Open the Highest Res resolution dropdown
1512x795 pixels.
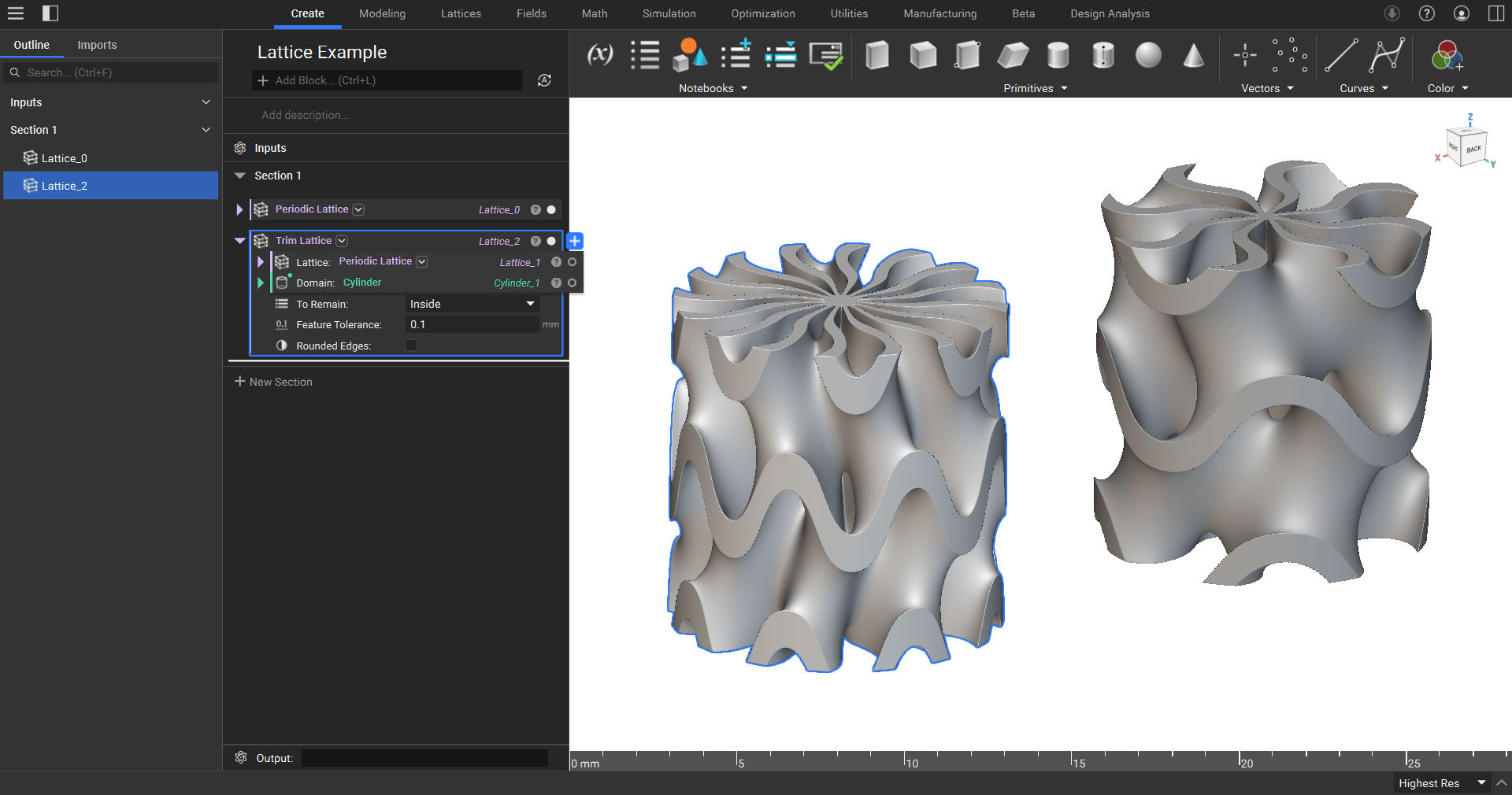(x=1440, y=783)
